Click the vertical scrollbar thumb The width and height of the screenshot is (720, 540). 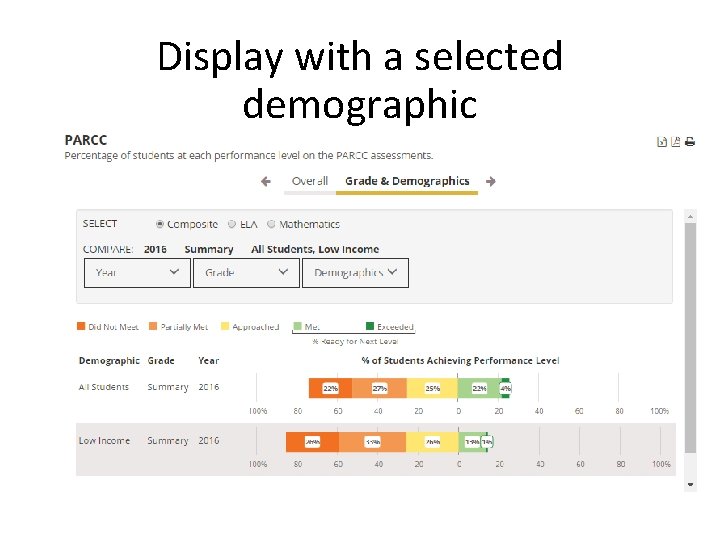(690, 338)
